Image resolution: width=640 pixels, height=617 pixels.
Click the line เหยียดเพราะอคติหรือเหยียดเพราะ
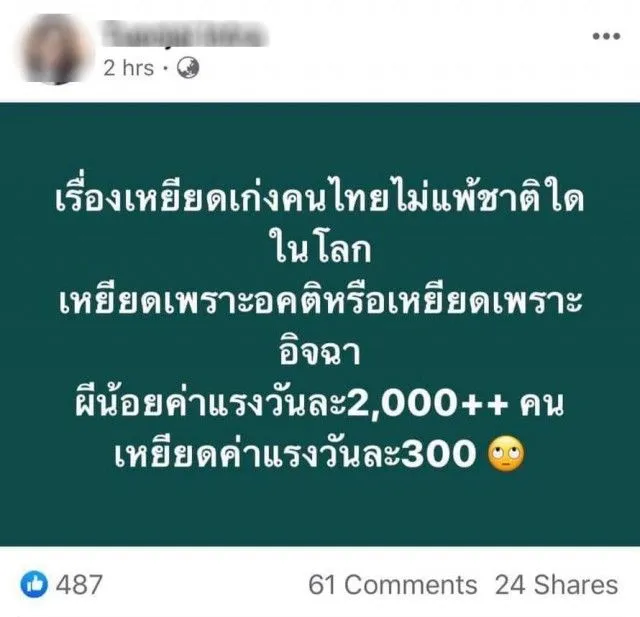[320, 301]
